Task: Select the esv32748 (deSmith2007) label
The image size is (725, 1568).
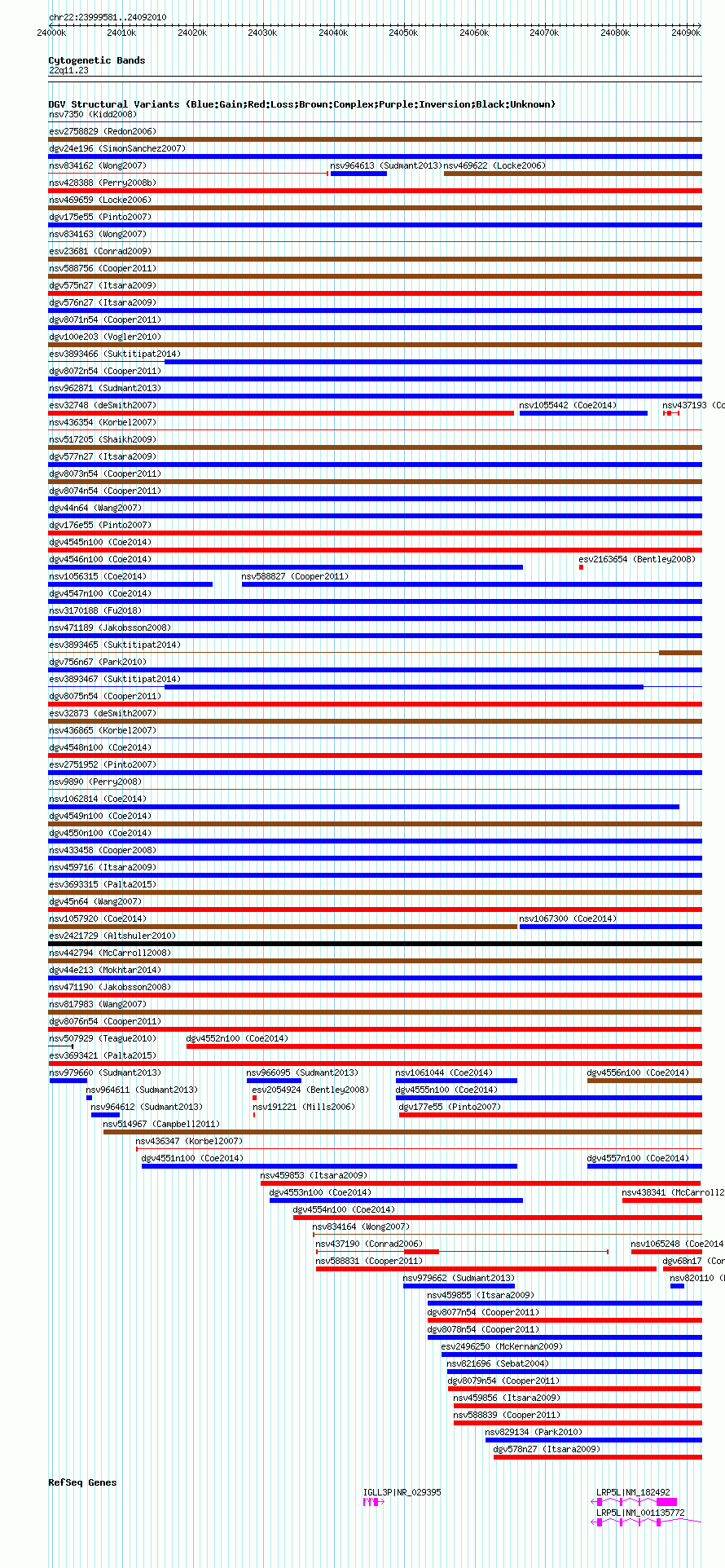Action: pyautogui.click(x=103, y=405)
